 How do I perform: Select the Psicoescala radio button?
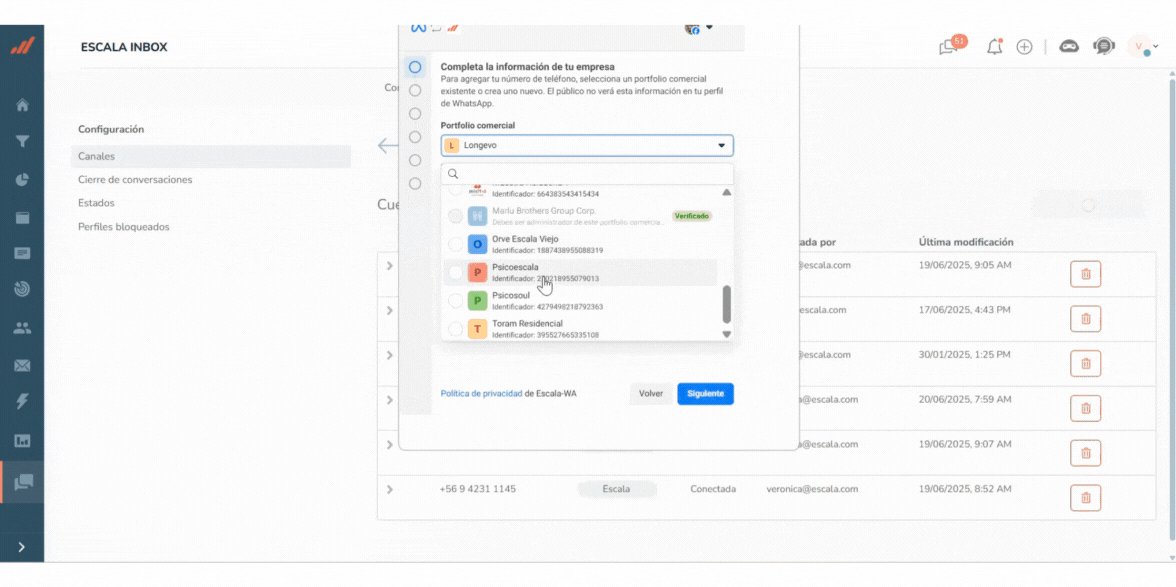point(454,273)
